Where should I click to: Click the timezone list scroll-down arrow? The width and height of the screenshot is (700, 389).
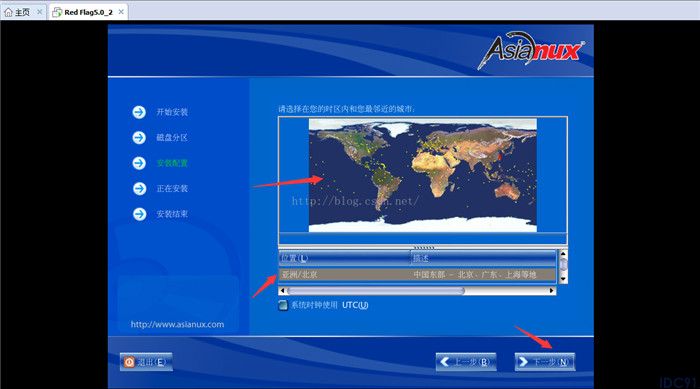[563, 279]
